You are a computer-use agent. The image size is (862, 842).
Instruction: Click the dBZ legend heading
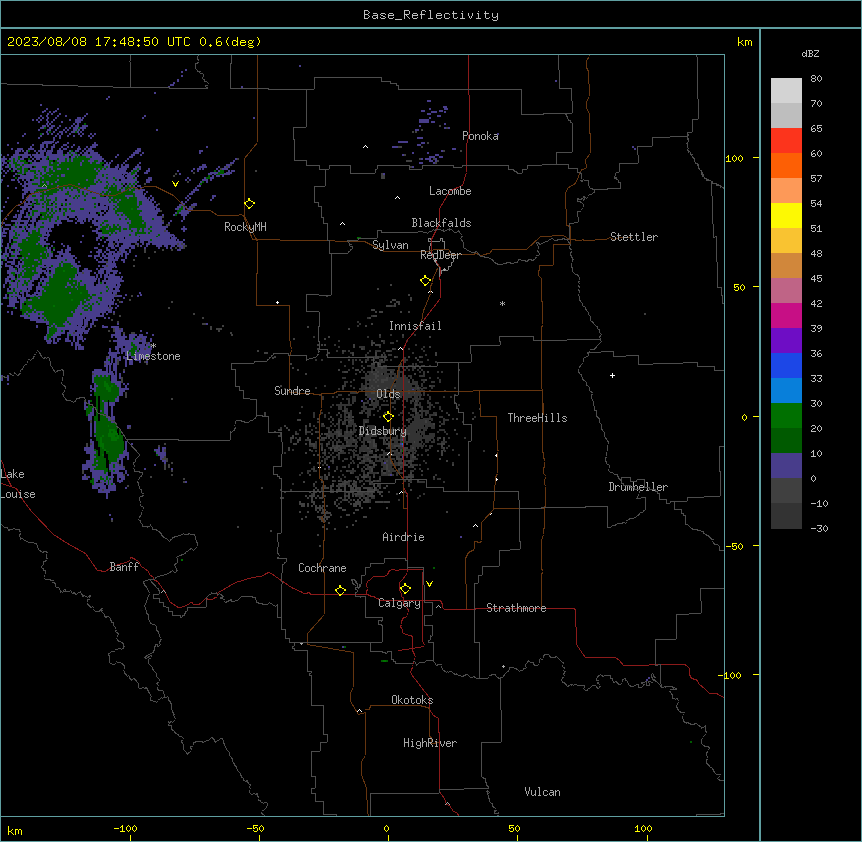pos(810,53)
